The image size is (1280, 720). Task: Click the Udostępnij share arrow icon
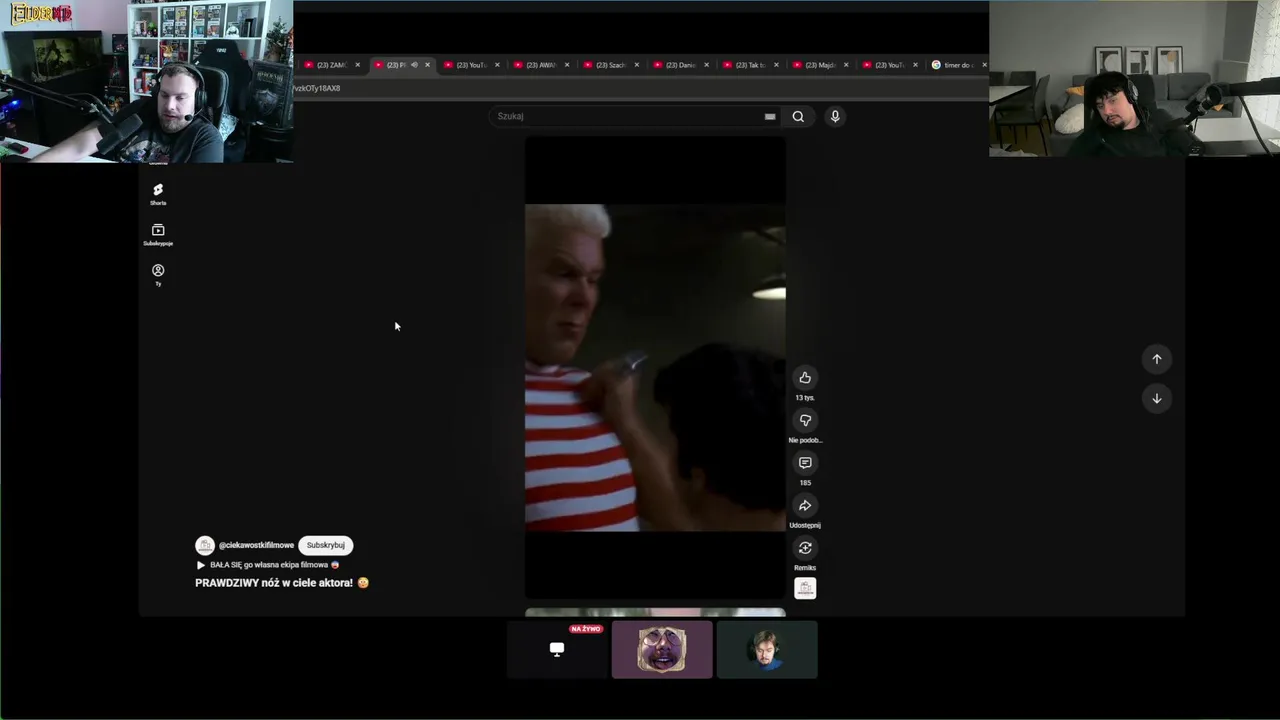click(805, 505)
